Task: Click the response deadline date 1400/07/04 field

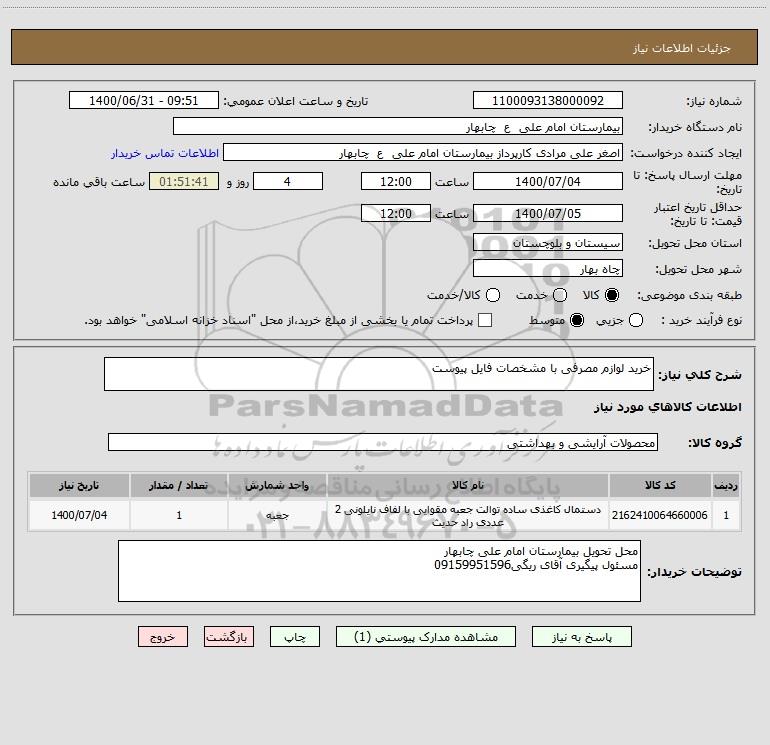Action: point(548,181)
